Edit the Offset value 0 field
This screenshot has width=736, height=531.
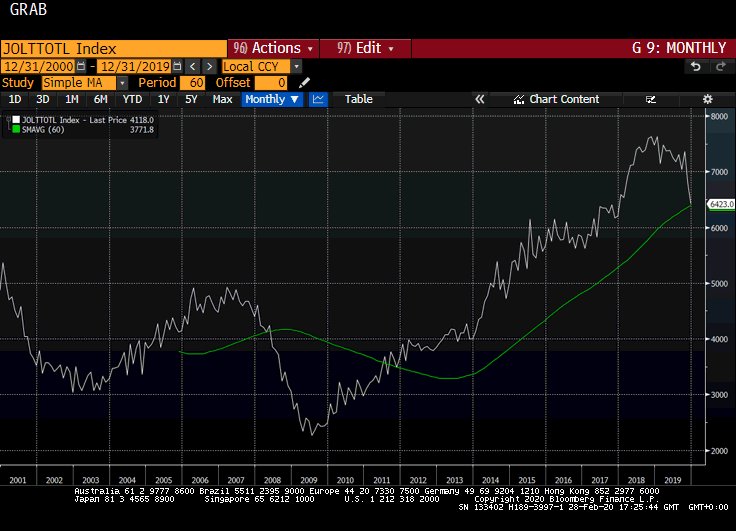coord(270,83)
